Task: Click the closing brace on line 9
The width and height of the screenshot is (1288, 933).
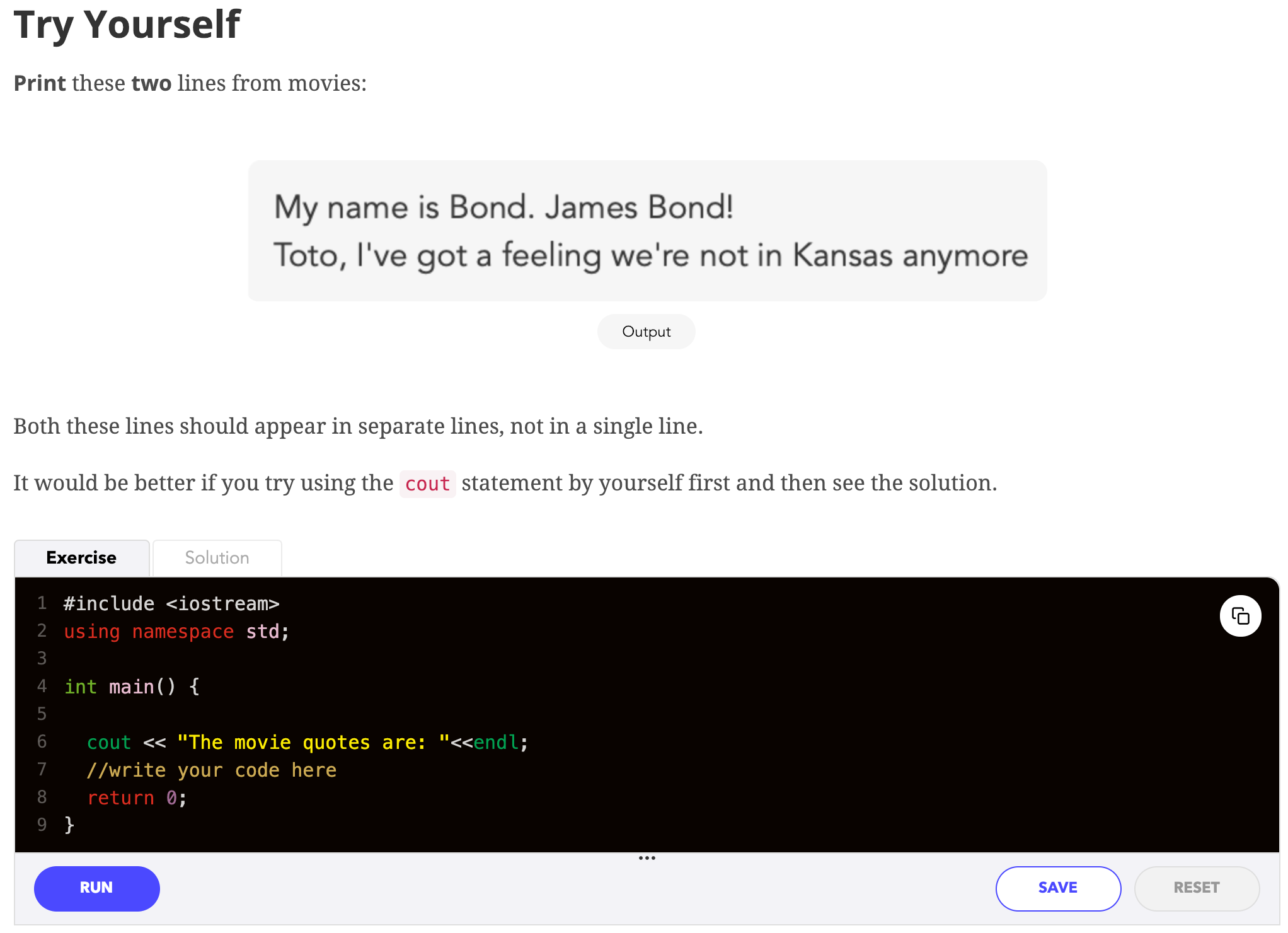Action: click(69, 825)
